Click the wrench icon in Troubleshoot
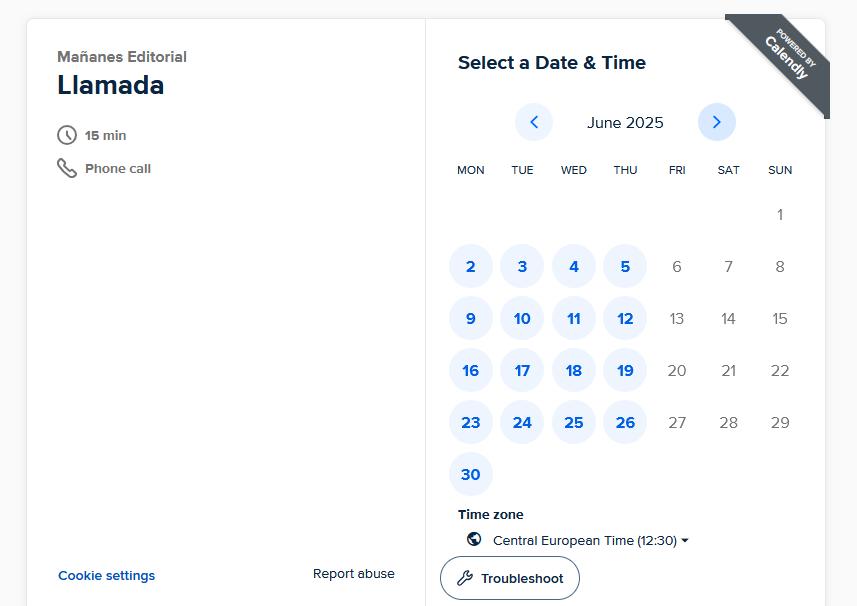This screenshot has width=857, height=606. click(x=465, y=578)
